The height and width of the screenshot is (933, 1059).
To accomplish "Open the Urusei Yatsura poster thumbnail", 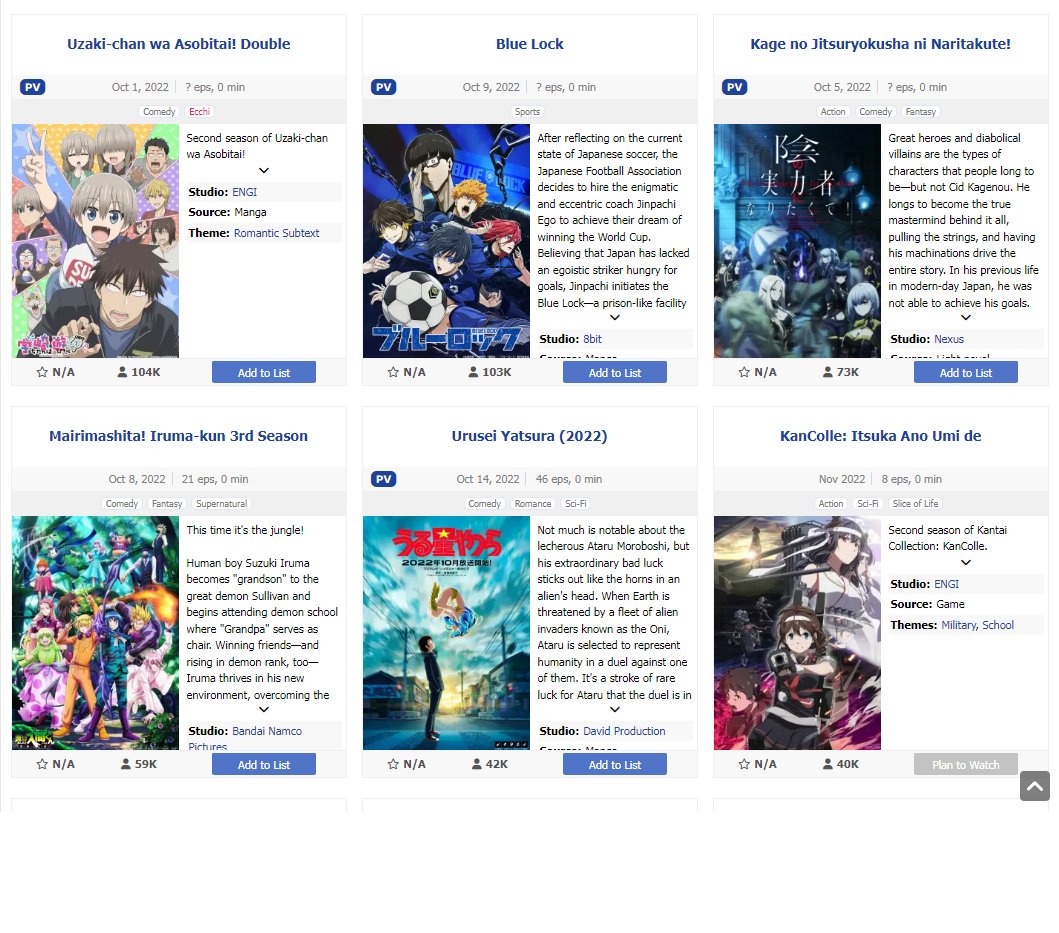I will (446, 633).
